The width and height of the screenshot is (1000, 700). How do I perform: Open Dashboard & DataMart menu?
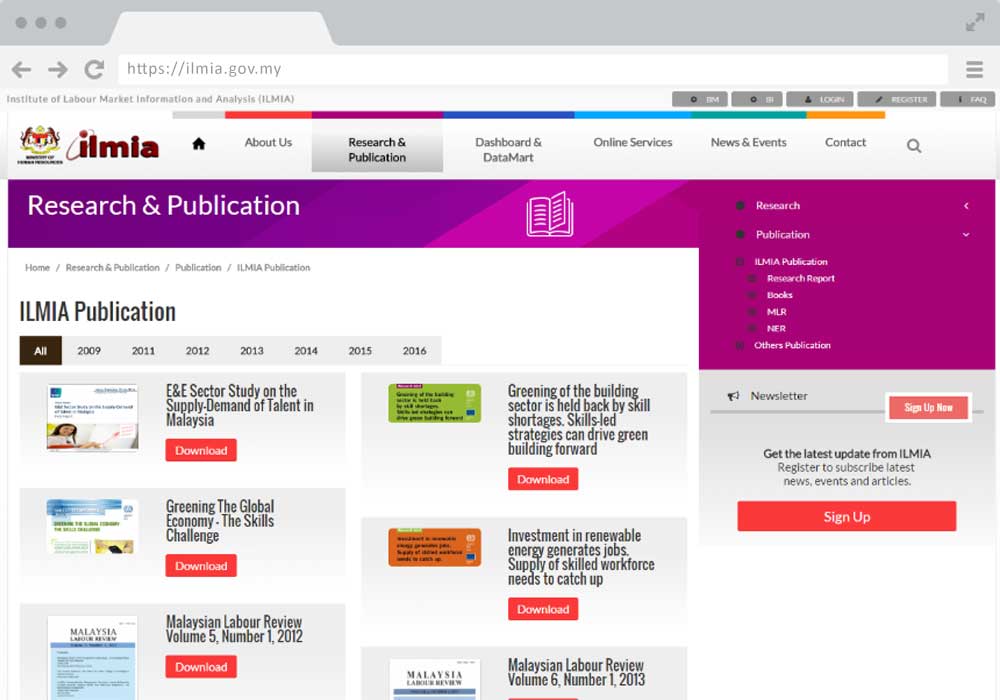(508, 150)
